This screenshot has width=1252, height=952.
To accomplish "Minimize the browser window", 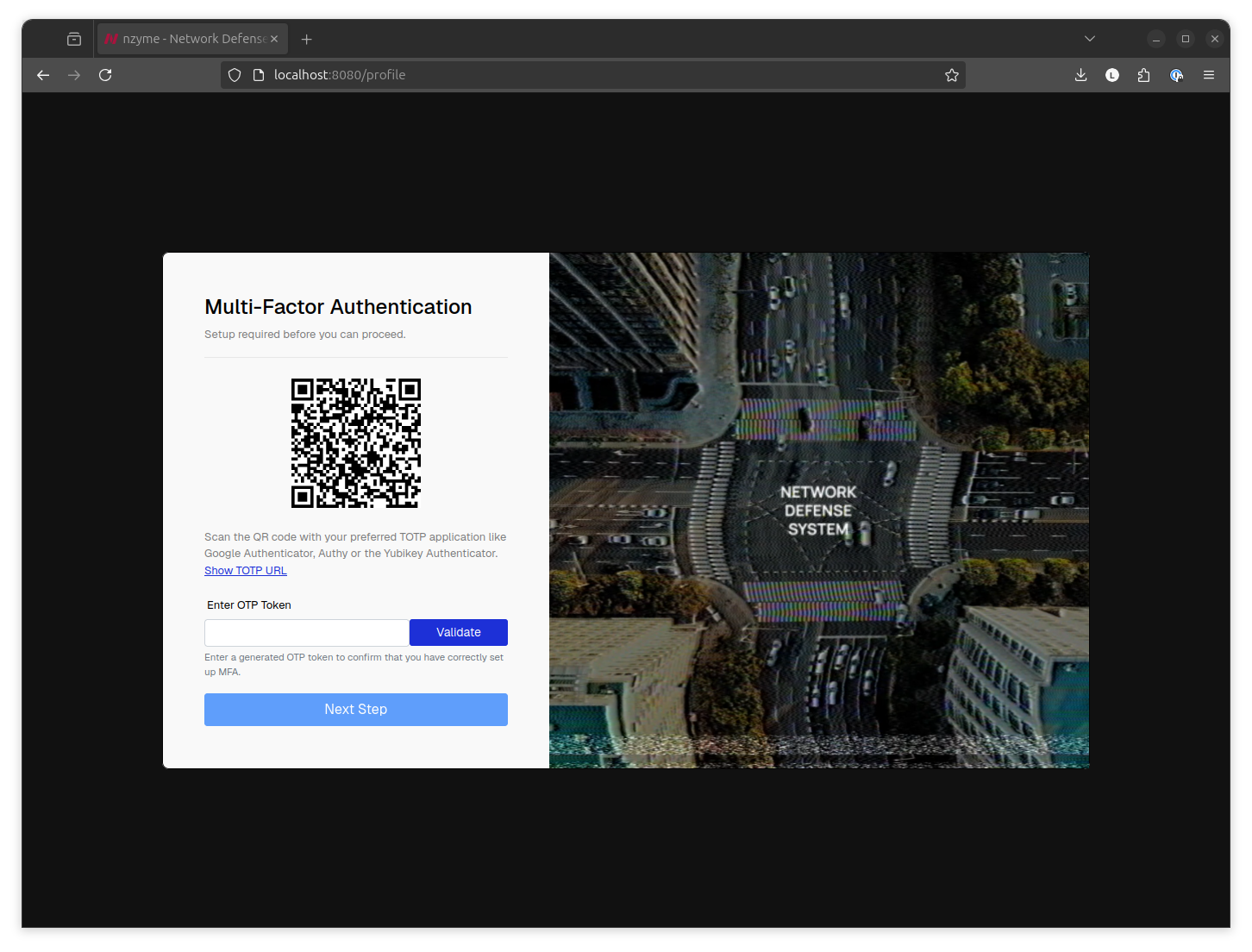I will (1156, 39).
